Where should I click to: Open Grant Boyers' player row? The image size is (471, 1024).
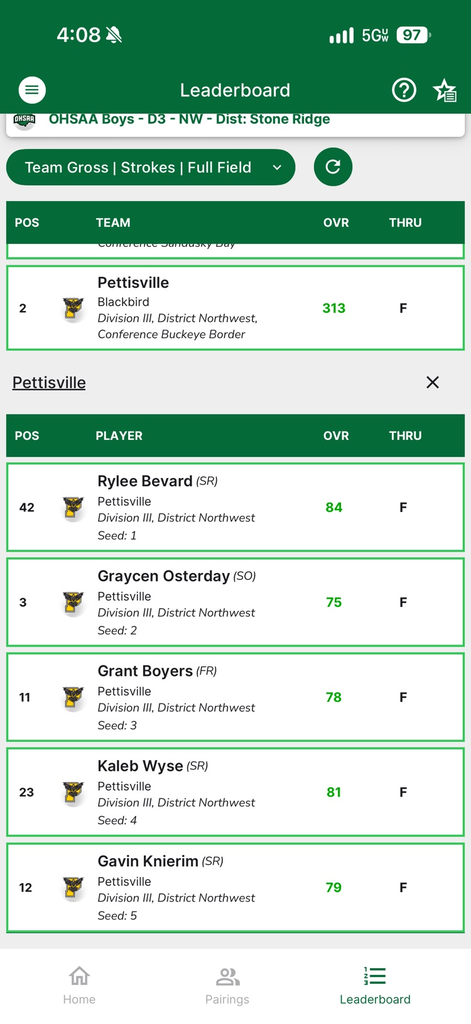(x=235, y=697)
